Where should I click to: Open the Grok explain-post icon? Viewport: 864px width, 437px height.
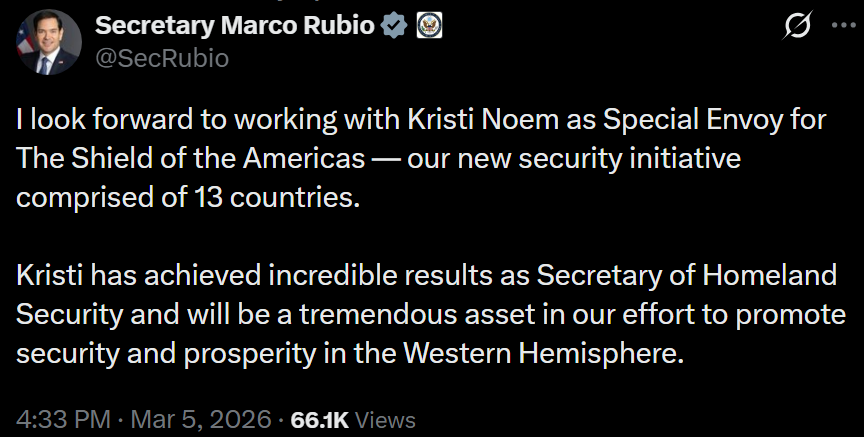click(x=796, y=29)
